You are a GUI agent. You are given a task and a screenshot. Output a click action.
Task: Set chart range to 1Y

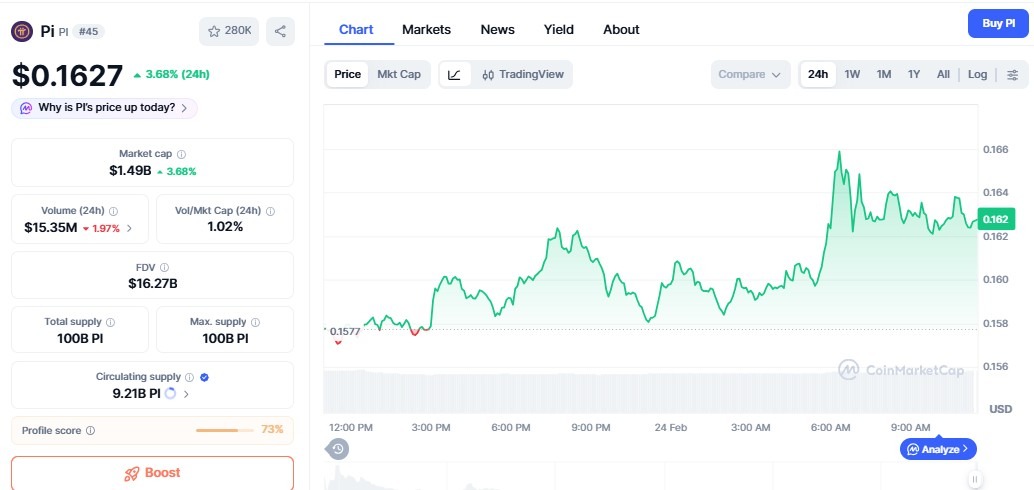[913, 75]
